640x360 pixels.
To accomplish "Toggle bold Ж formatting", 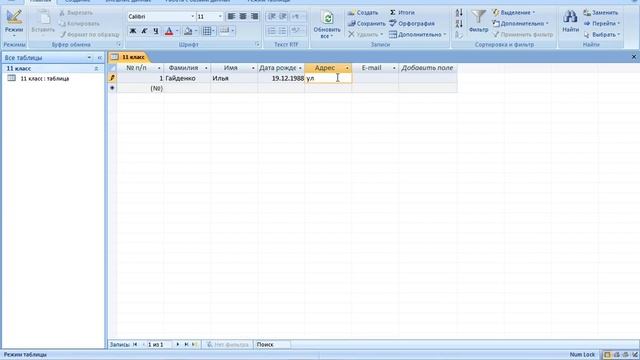I will point(133,31).
